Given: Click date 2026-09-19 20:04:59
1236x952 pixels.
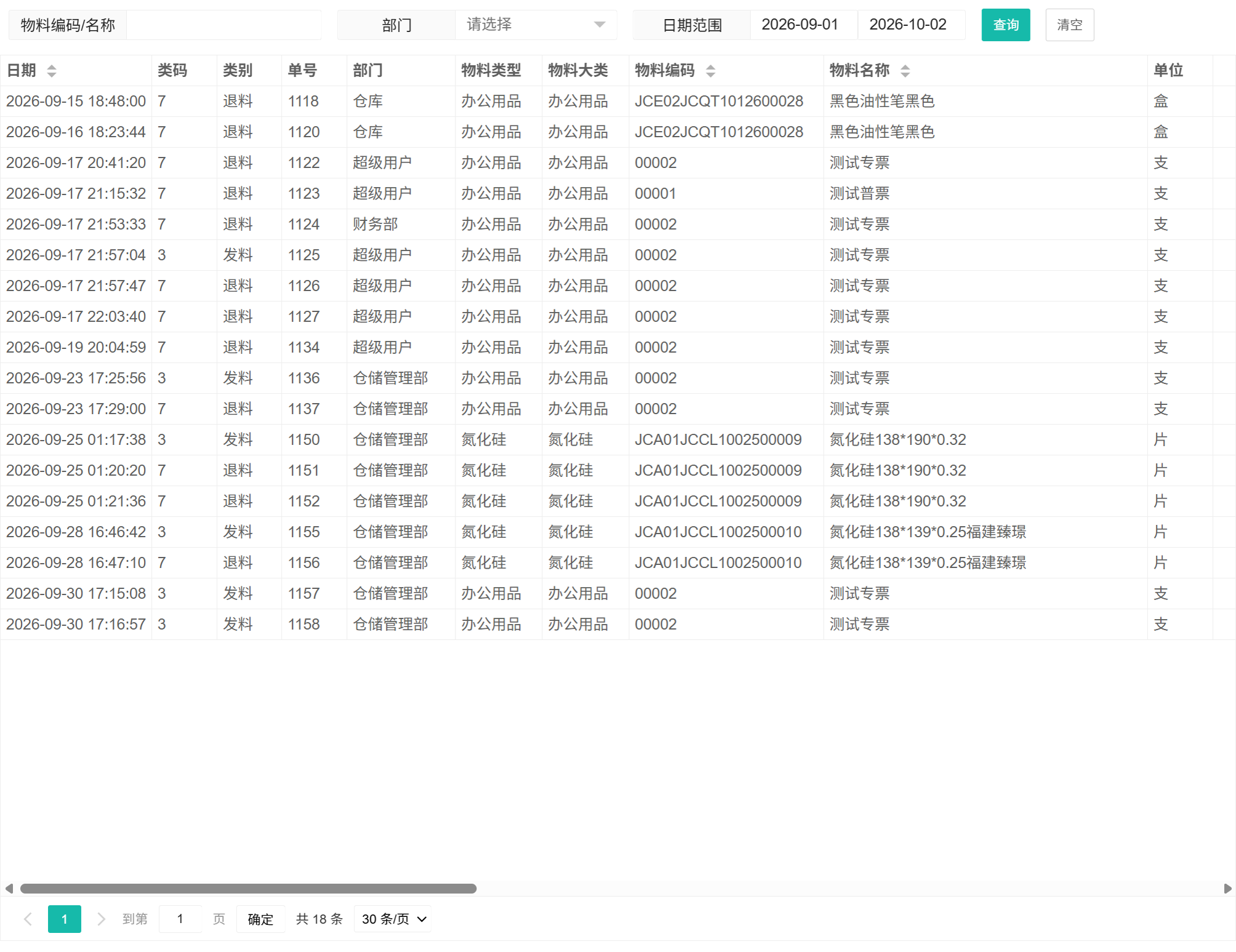Looking at the screenshot, I should (x=76, y=347).
